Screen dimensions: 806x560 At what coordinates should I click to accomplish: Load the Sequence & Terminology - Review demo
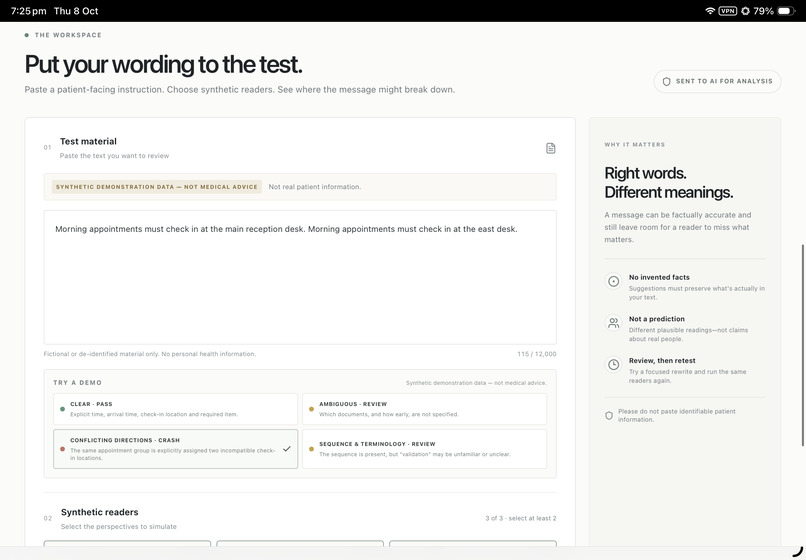pyautogui.click(x=424, y=449)
